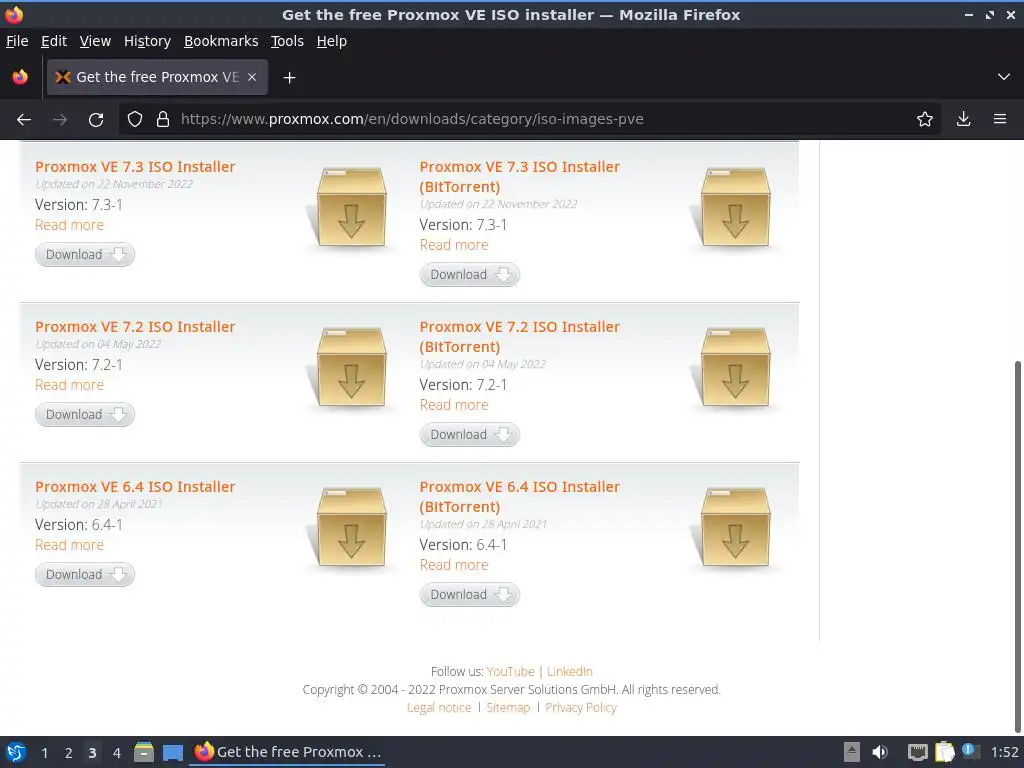
Task: Select the Get the free Proxmox VE tab
Action: pos(157,77)
